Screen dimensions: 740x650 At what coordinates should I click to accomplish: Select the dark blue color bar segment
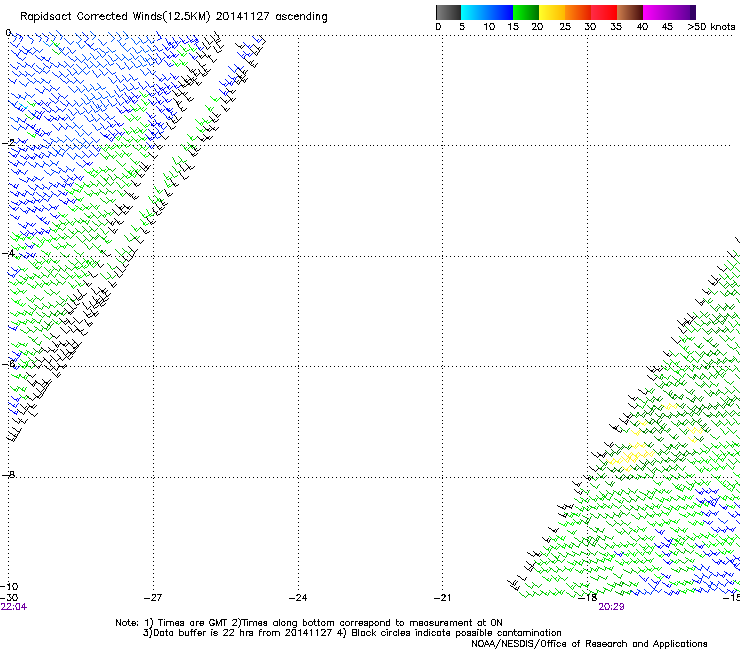pos(500,12)
